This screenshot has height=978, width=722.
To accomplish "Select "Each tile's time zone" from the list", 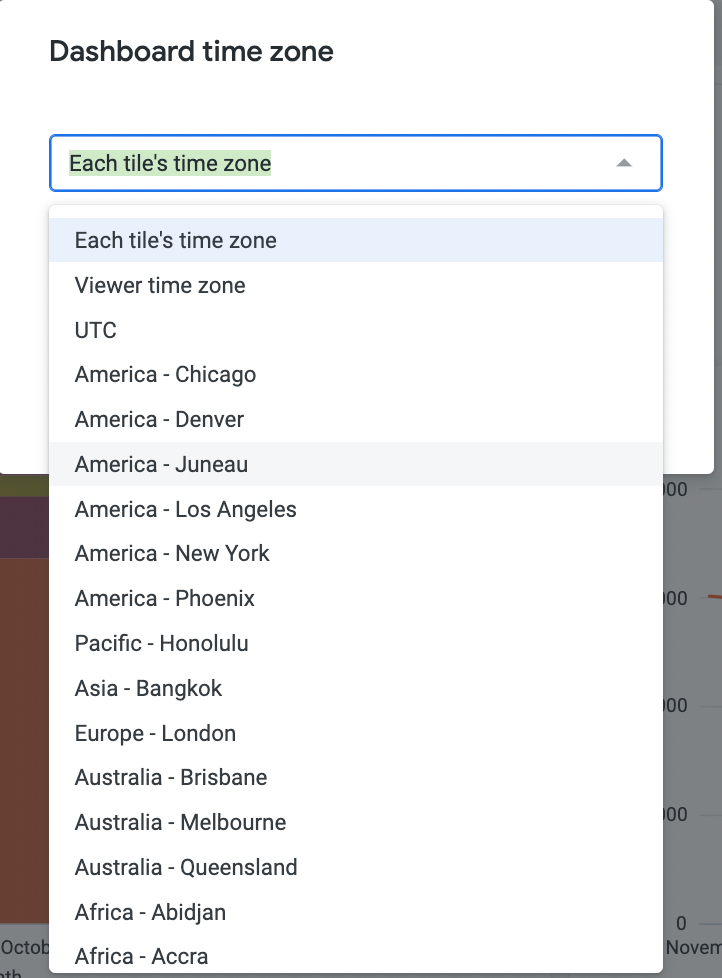I will 175,240.
